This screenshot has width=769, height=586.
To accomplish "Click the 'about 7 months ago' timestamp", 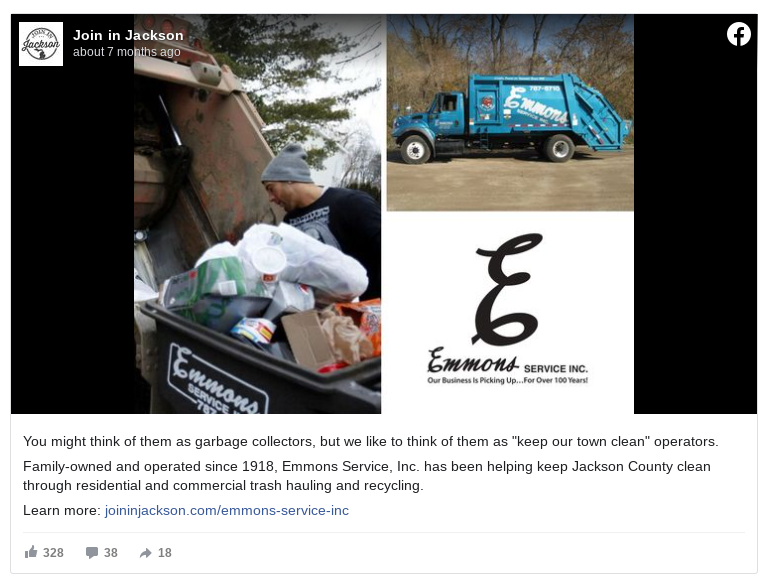I will (x=127, y=52).
